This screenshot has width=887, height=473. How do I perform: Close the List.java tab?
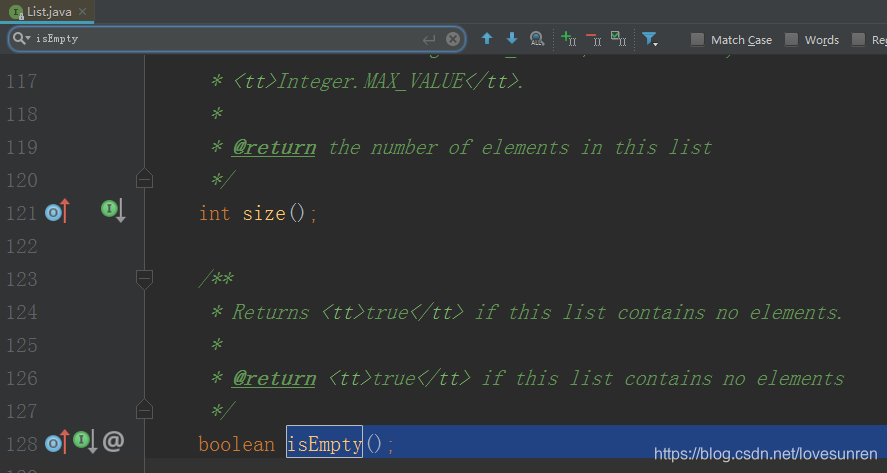tap(83, 11)
